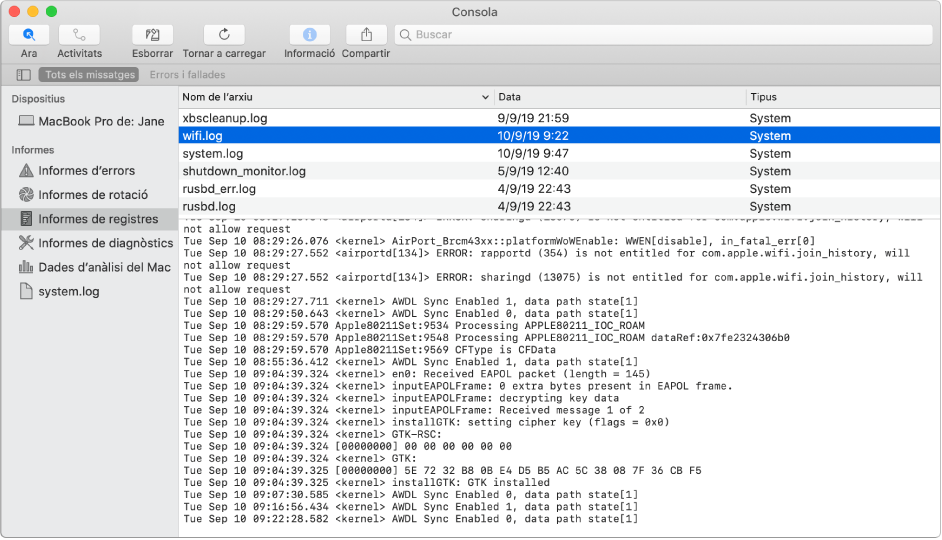Click the Informes de rotació spinner icon
This screenshot has width=942, height=540.
[x=26, y=195]
